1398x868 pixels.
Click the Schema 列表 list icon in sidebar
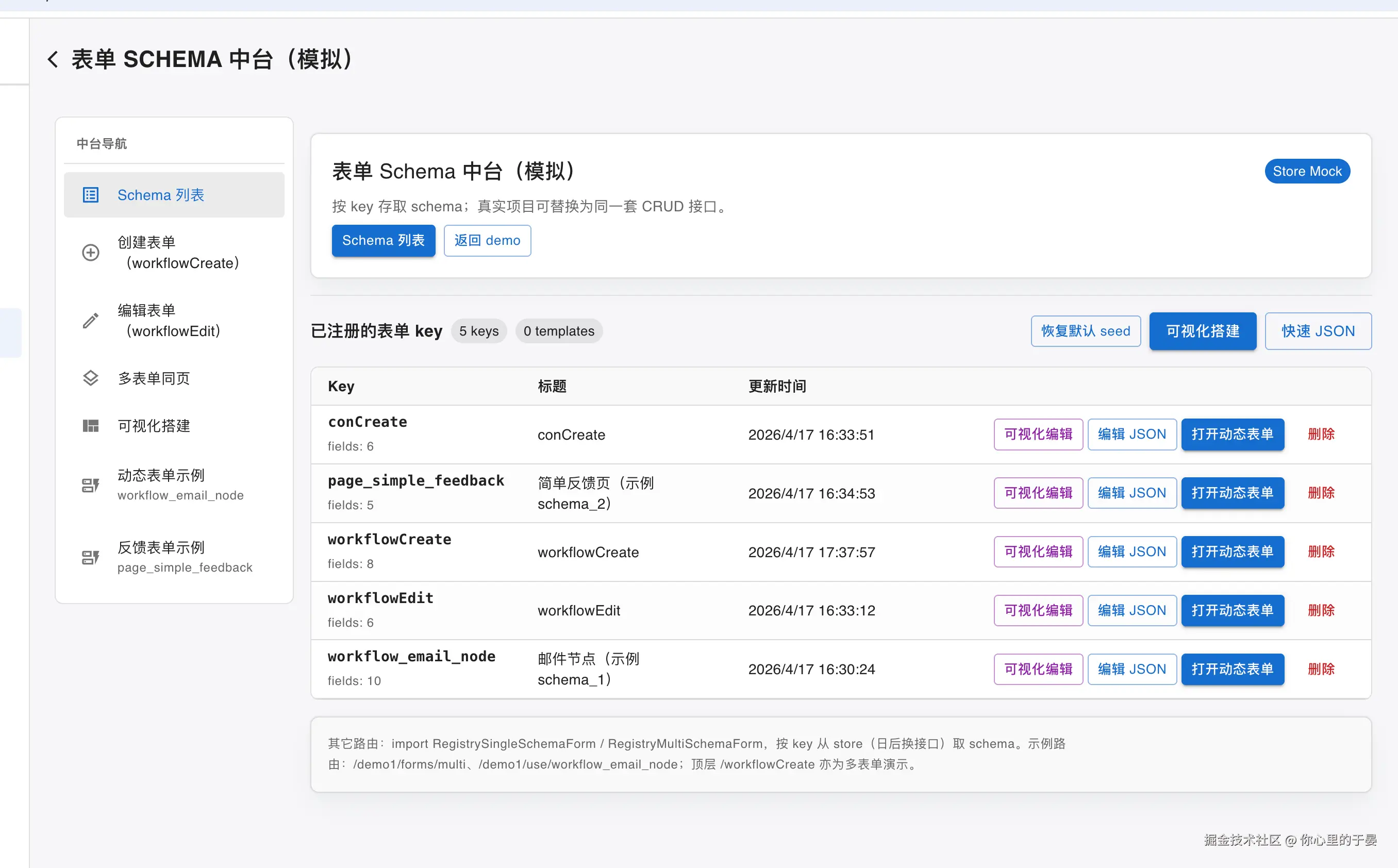coord(91,195)
